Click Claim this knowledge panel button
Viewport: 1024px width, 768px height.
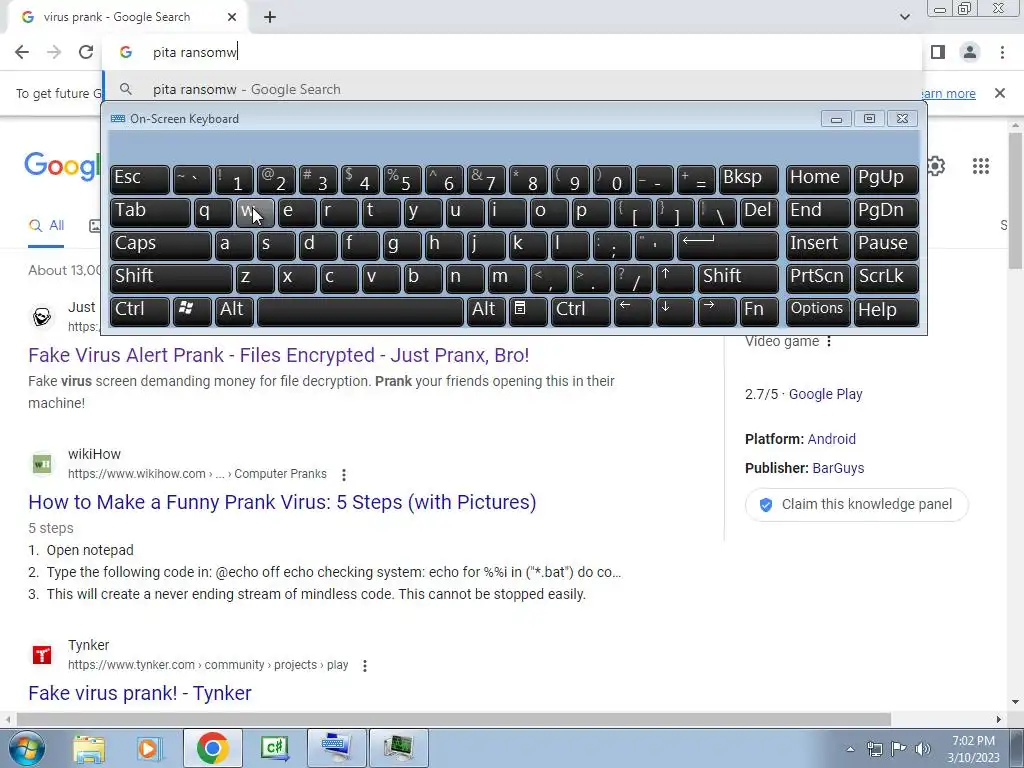click(x=856, y=504)
